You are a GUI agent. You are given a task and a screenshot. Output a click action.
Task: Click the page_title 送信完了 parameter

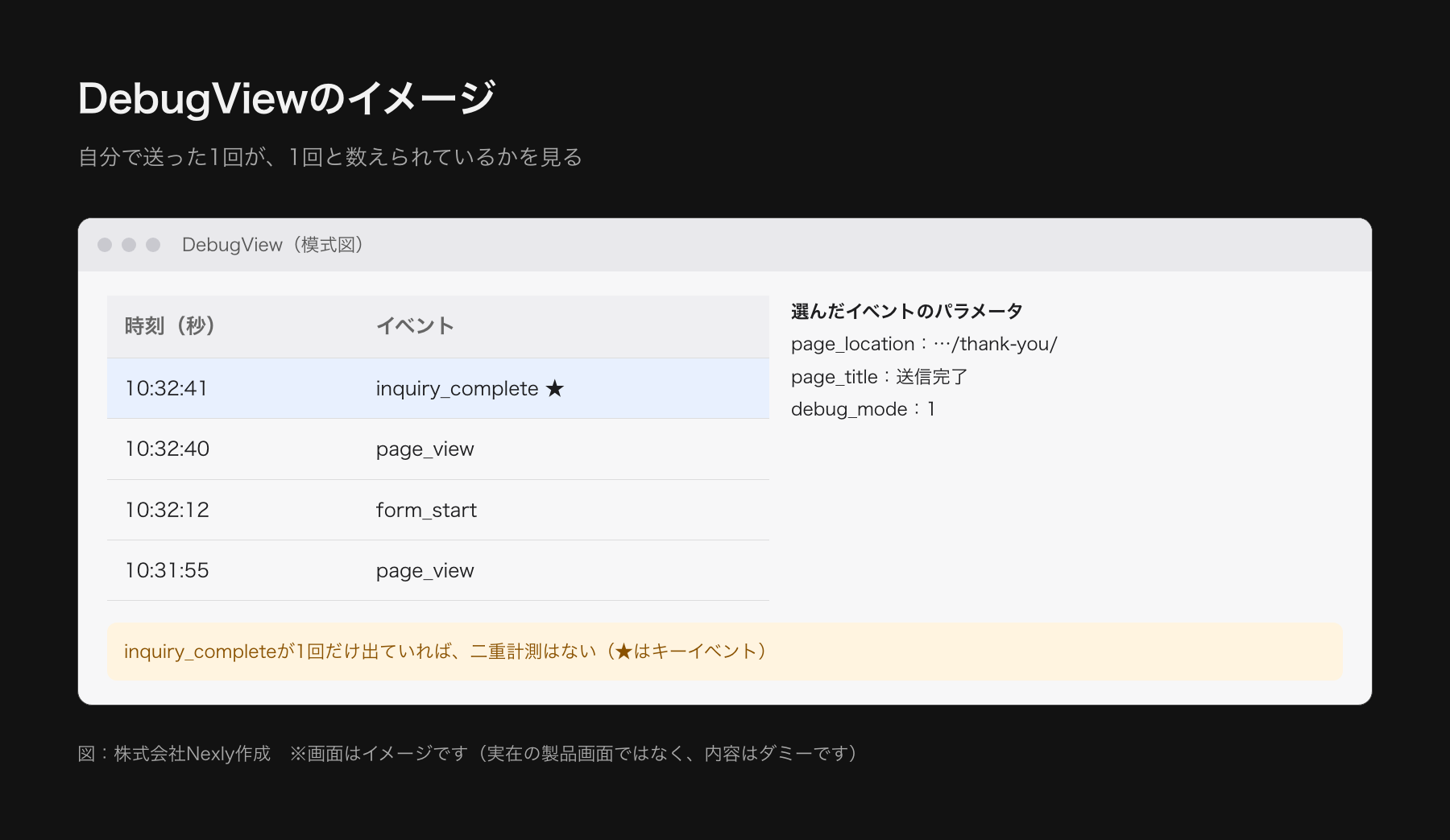pyautogui.click(x=879, y=377)
